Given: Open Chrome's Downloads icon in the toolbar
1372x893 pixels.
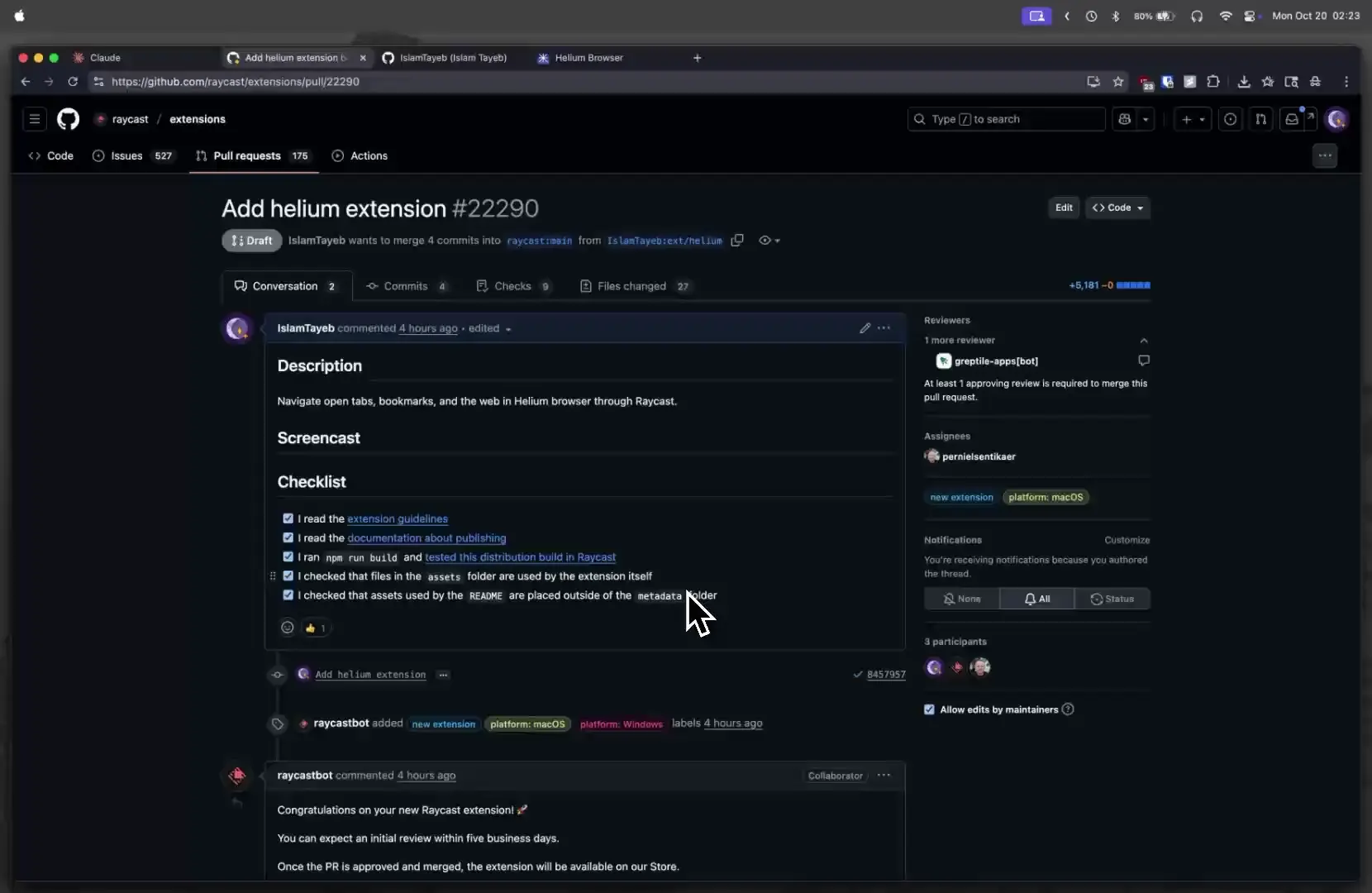Looking at the screenshot, I should coord(1243,82).
